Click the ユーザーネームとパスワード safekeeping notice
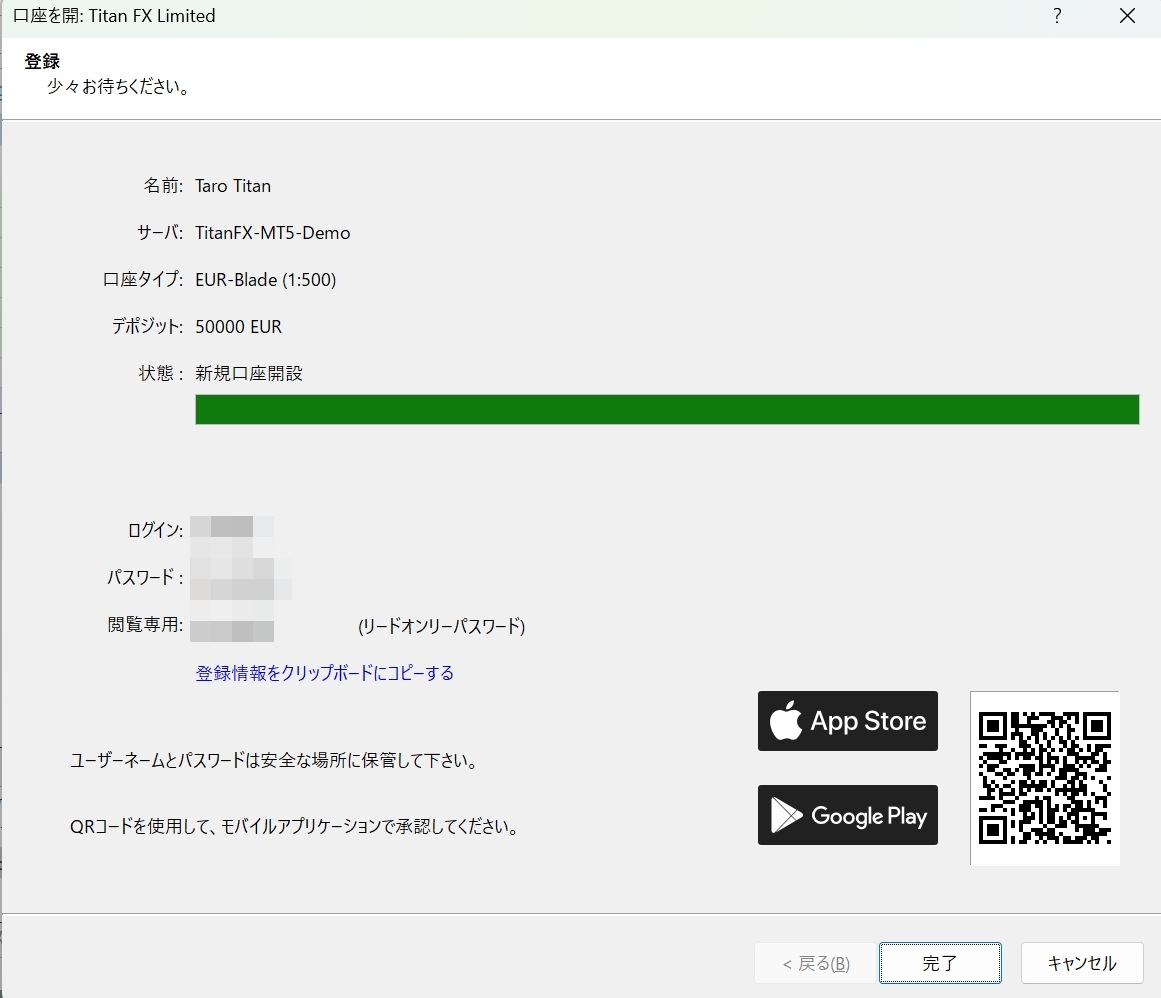This screenshot has width=1161, height=998. point(274,760)
